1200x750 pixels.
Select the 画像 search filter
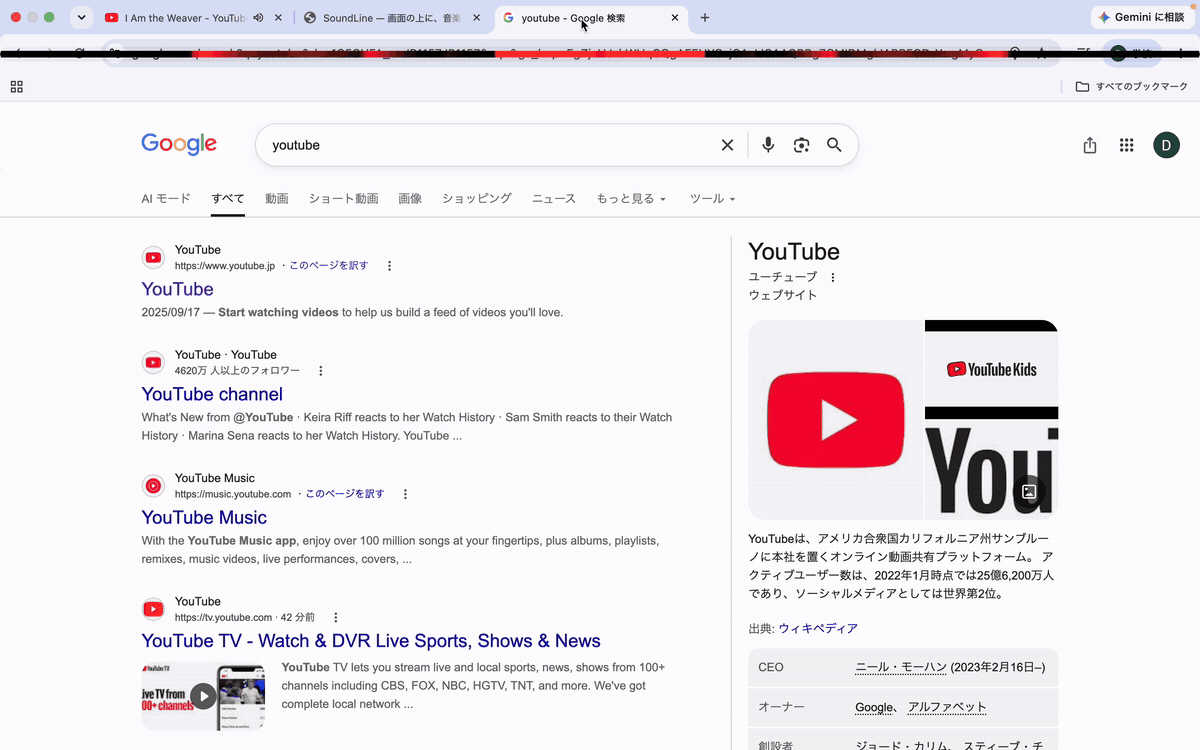tap(410, 199)
